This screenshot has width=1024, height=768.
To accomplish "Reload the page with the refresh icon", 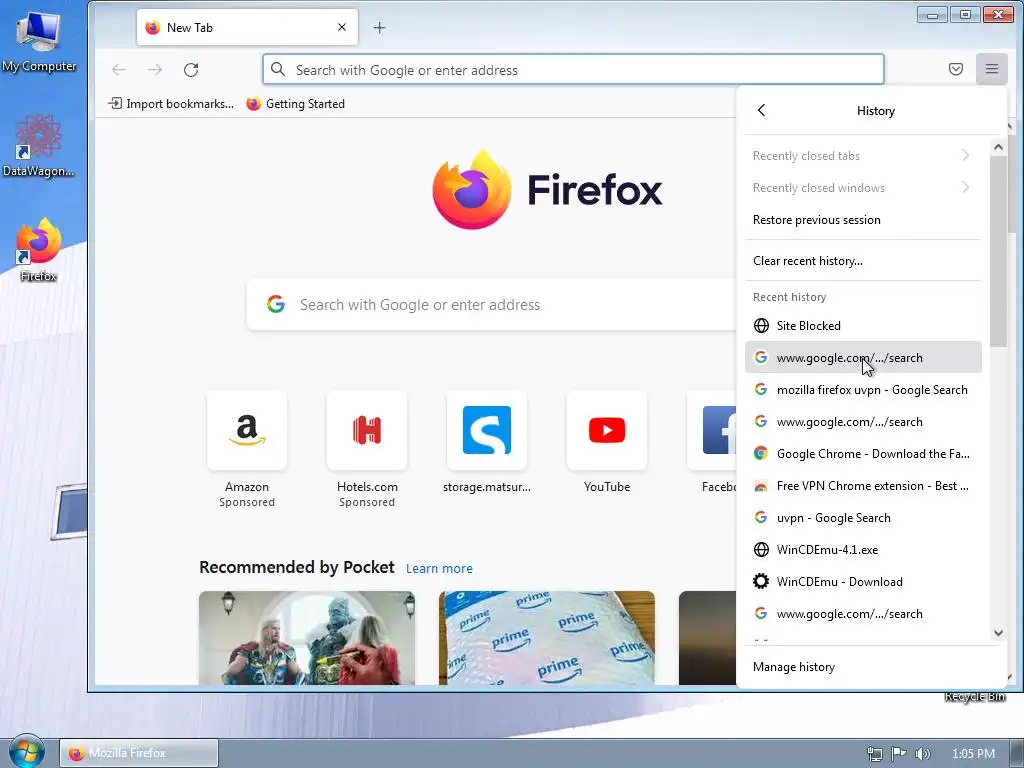I will [191, 70].
